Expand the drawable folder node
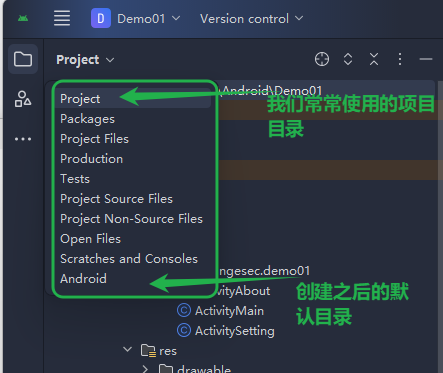The height and width of the screenshot is (373, 443). [x=145, y=369]
